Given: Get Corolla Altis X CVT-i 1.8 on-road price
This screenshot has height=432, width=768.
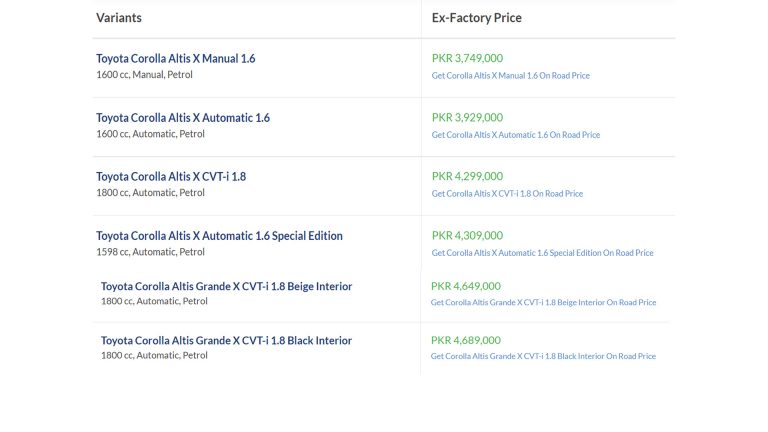Looking at the screenshot, I should click(507, 193).
